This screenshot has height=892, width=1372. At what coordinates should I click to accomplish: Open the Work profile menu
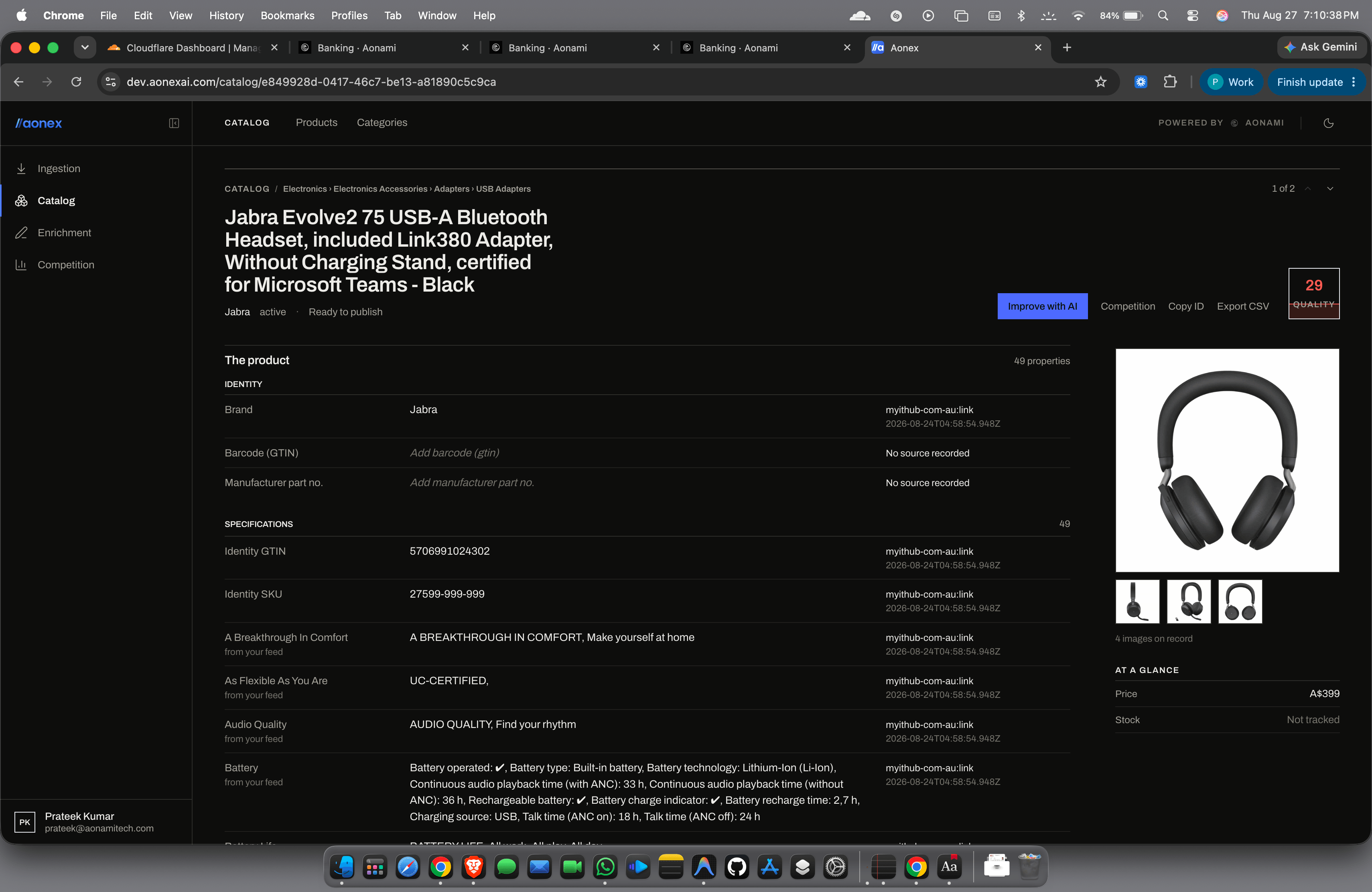[x=1231, y=82]
